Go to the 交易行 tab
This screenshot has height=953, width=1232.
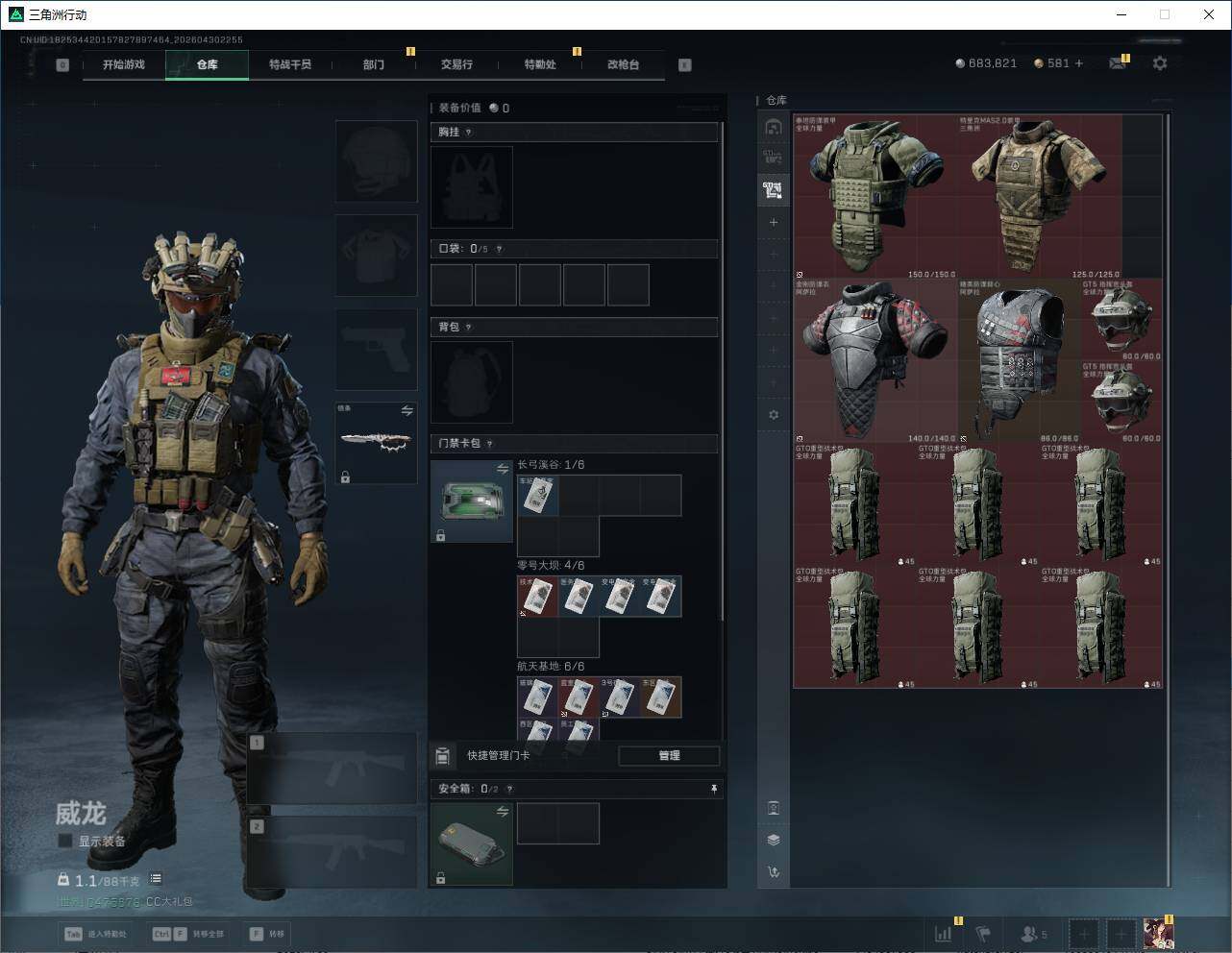click(456, 64)
